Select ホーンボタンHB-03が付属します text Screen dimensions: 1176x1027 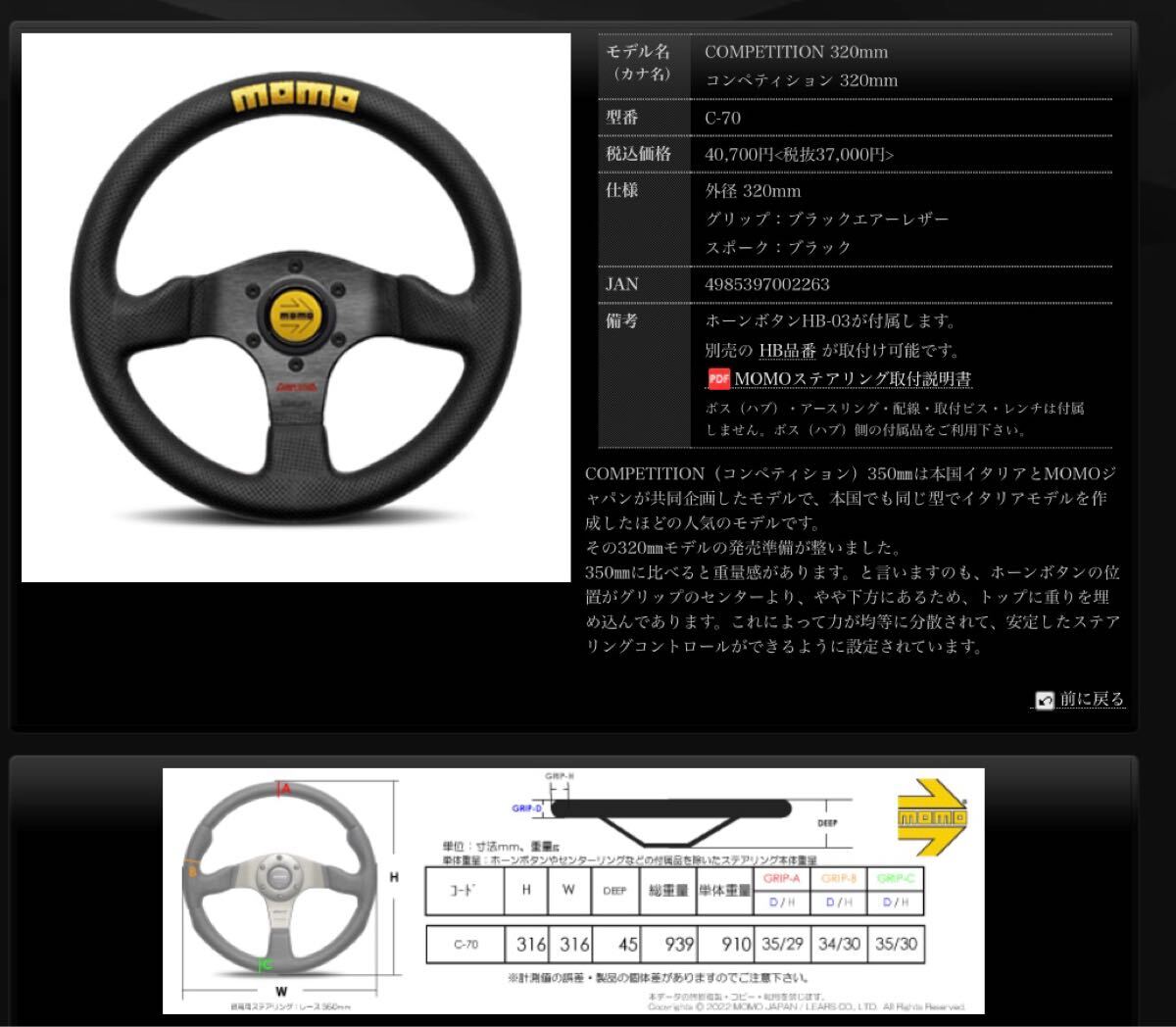pyautogui.click(x=830, y=321)
